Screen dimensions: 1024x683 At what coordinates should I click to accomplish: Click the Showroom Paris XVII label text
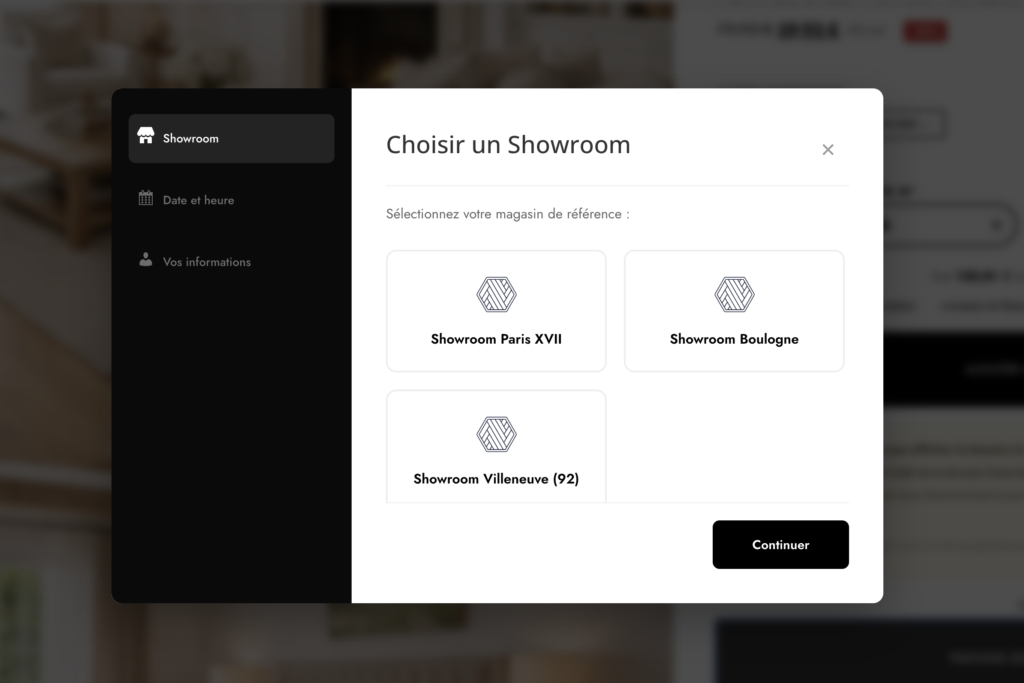496,339
